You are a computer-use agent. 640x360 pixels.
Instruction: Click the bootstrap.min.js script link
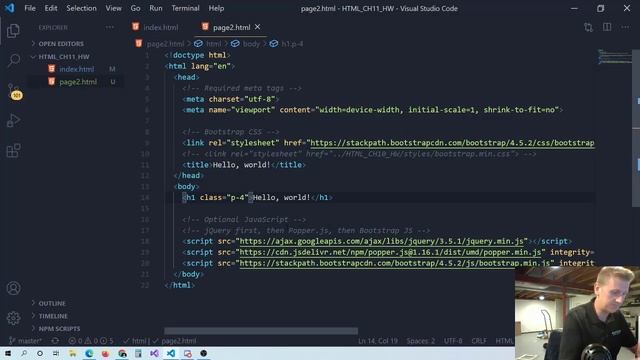(x=395, y=263)
